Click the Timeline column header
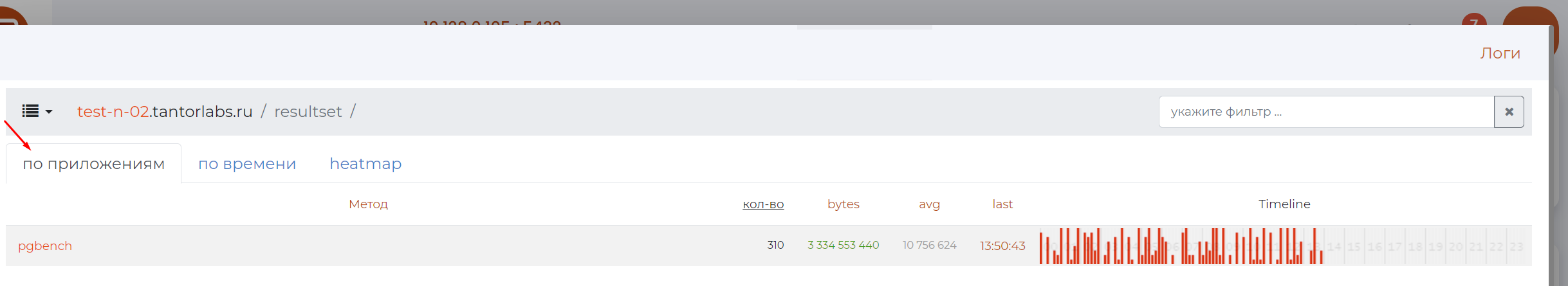This screenshot has width=1568, height=286. (x=1284, y=204)
